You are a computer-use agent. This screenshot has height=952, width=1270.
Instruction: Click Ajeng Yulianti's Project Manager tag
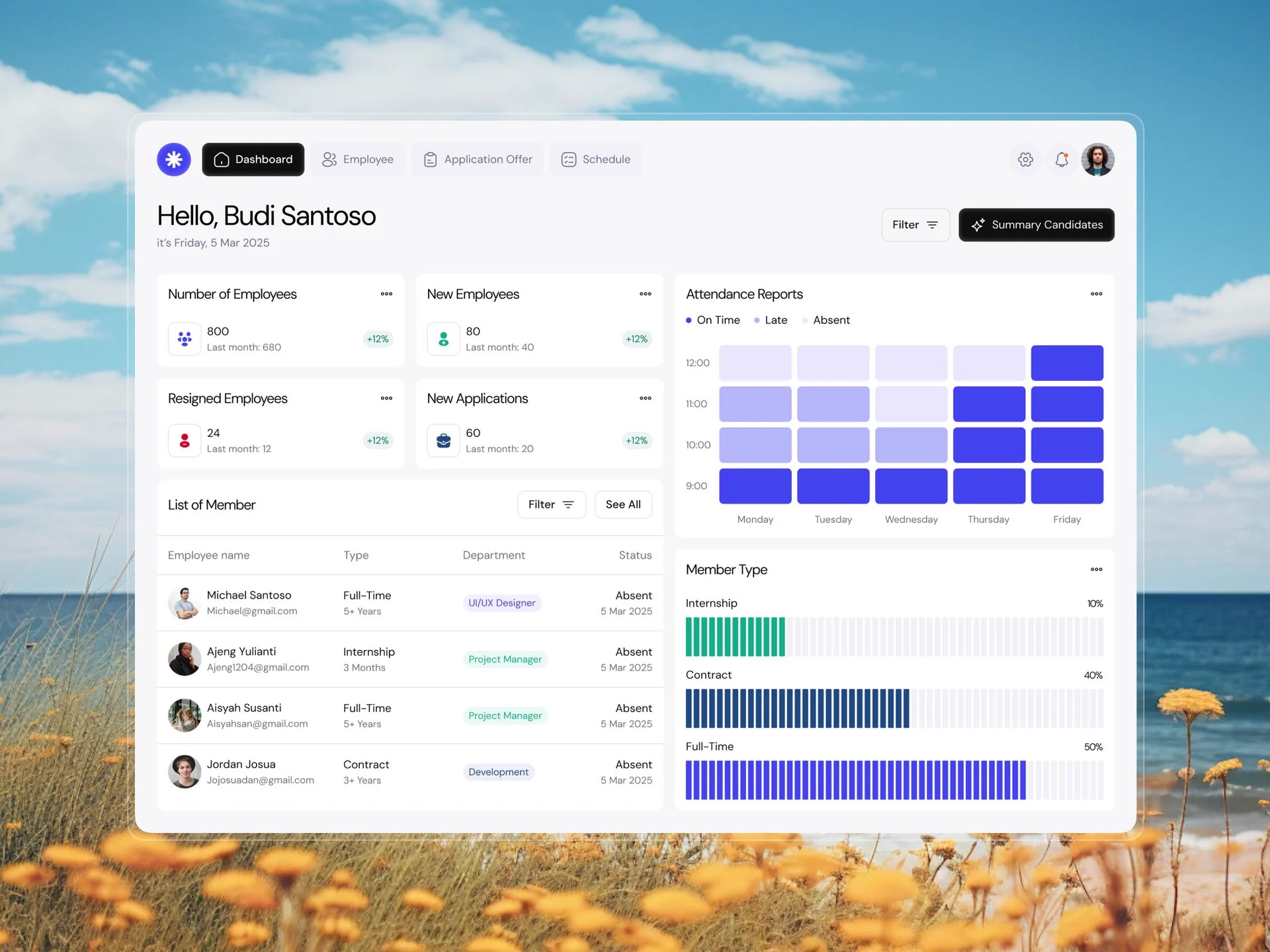pyautogui.click(x=505, y=659)
